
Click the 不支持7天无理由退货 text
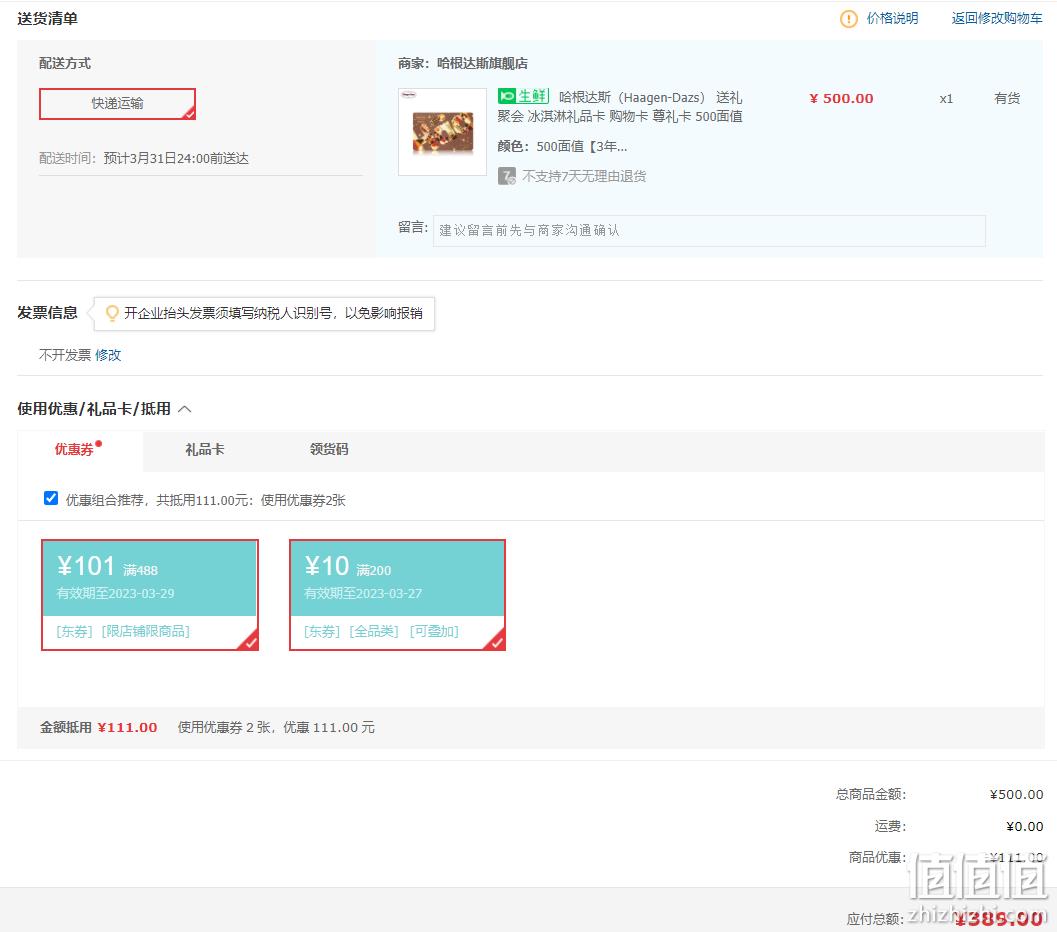tap(584, 177)
